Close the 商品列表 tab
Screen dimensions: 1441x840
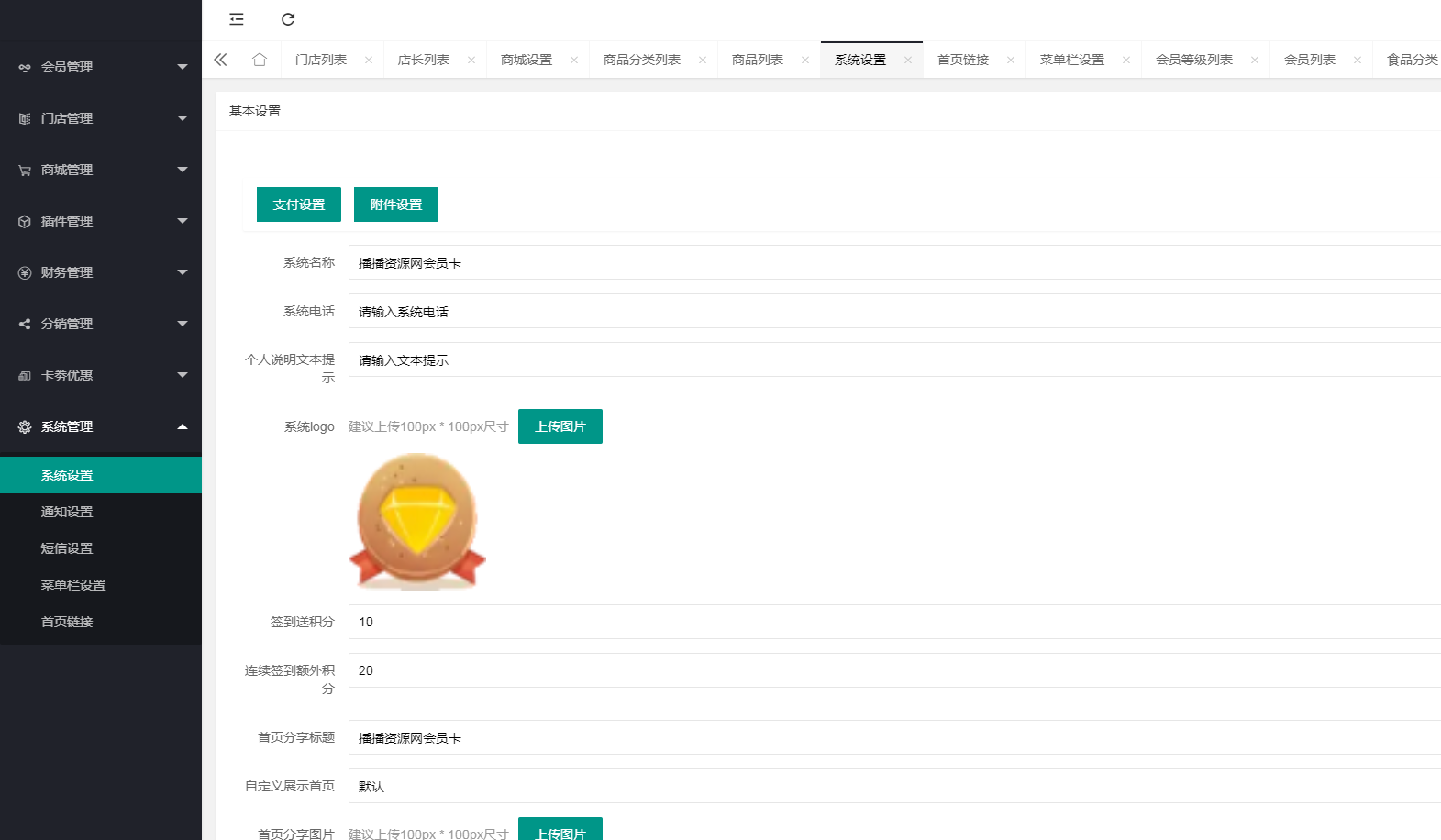click(805, 60)
